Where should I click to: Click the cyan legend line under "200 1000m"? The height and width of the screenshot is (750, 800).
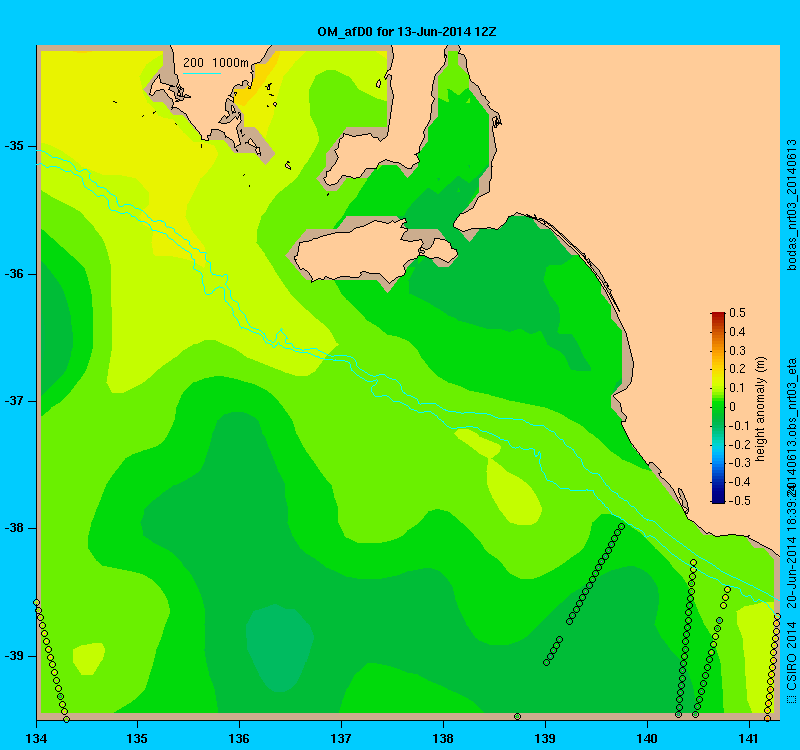(202, 73)
